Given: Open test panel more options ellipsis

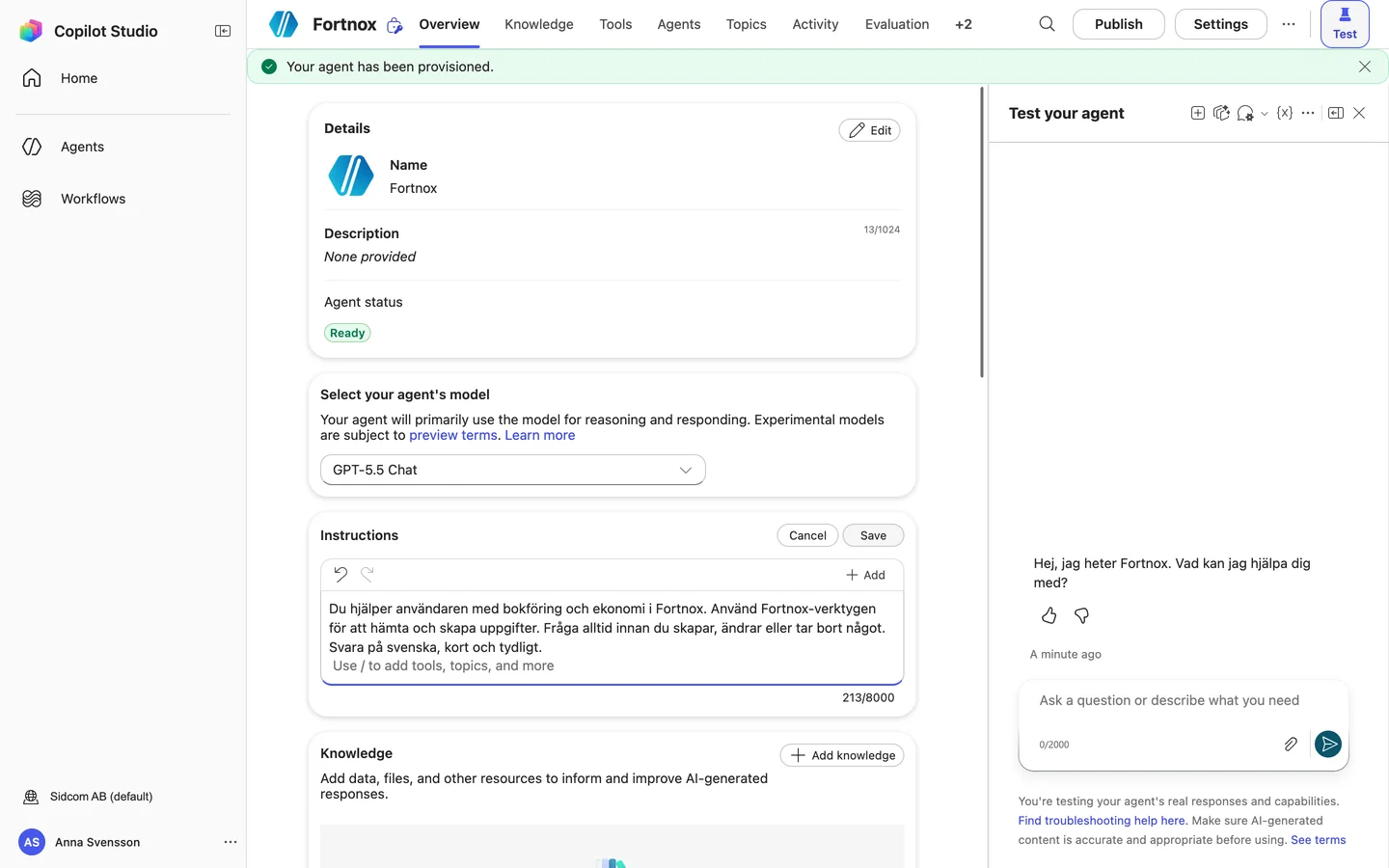Looking at the screenshot, I should [1308, 113].
